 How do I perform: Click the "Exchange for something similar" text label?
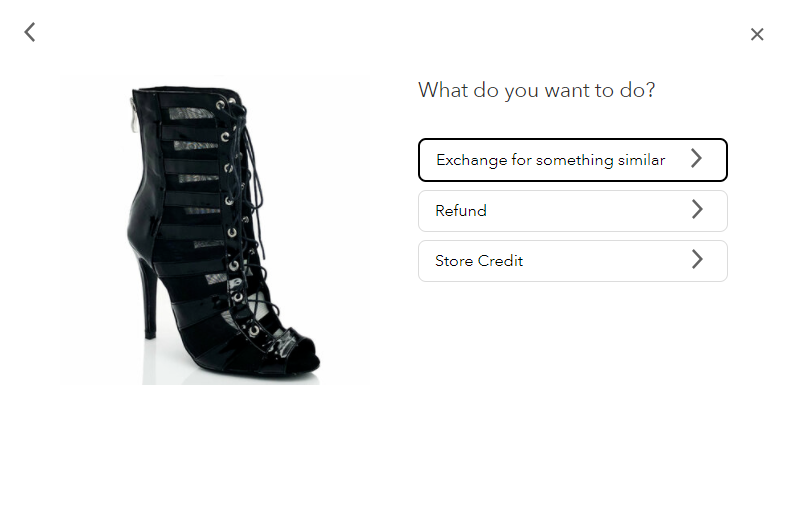click(550, 160)
